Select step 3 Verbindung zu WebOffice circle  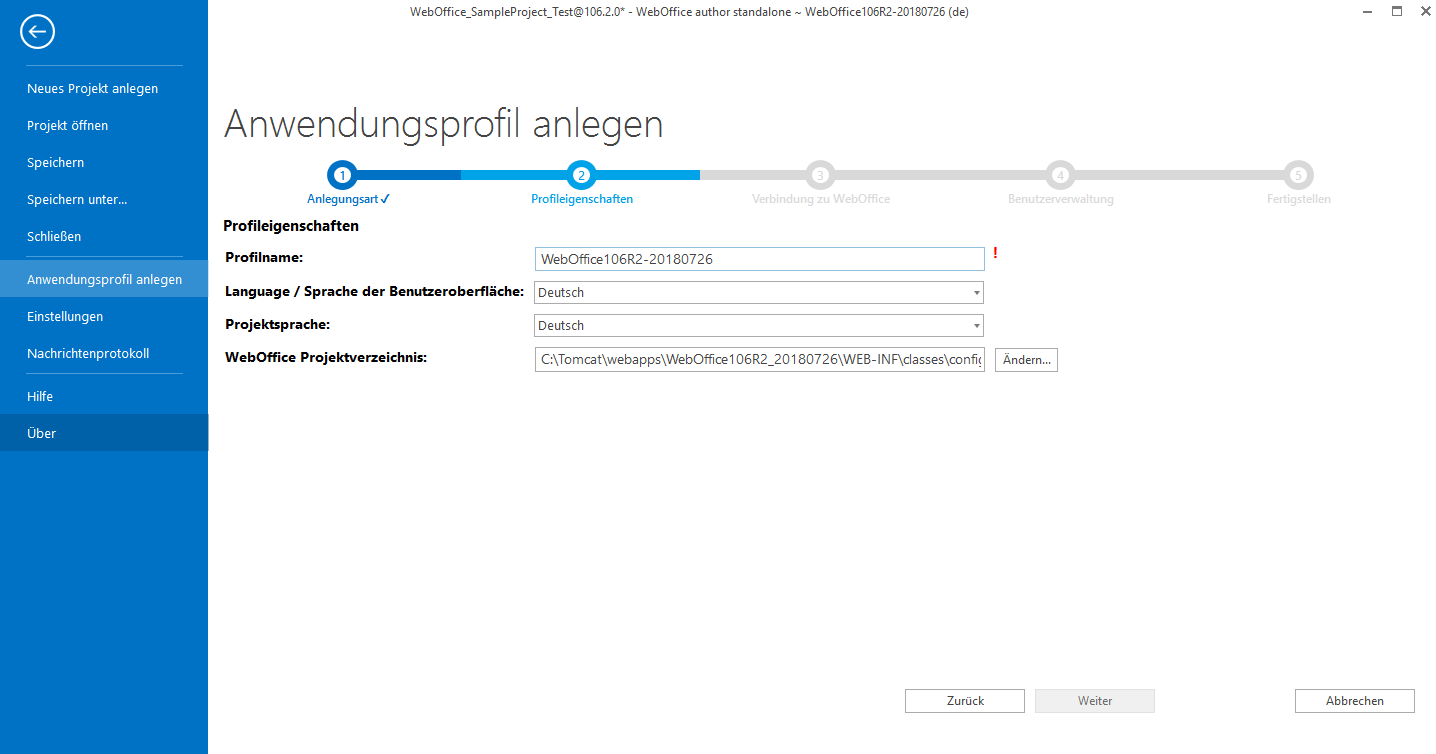click(x=820, y=174)
